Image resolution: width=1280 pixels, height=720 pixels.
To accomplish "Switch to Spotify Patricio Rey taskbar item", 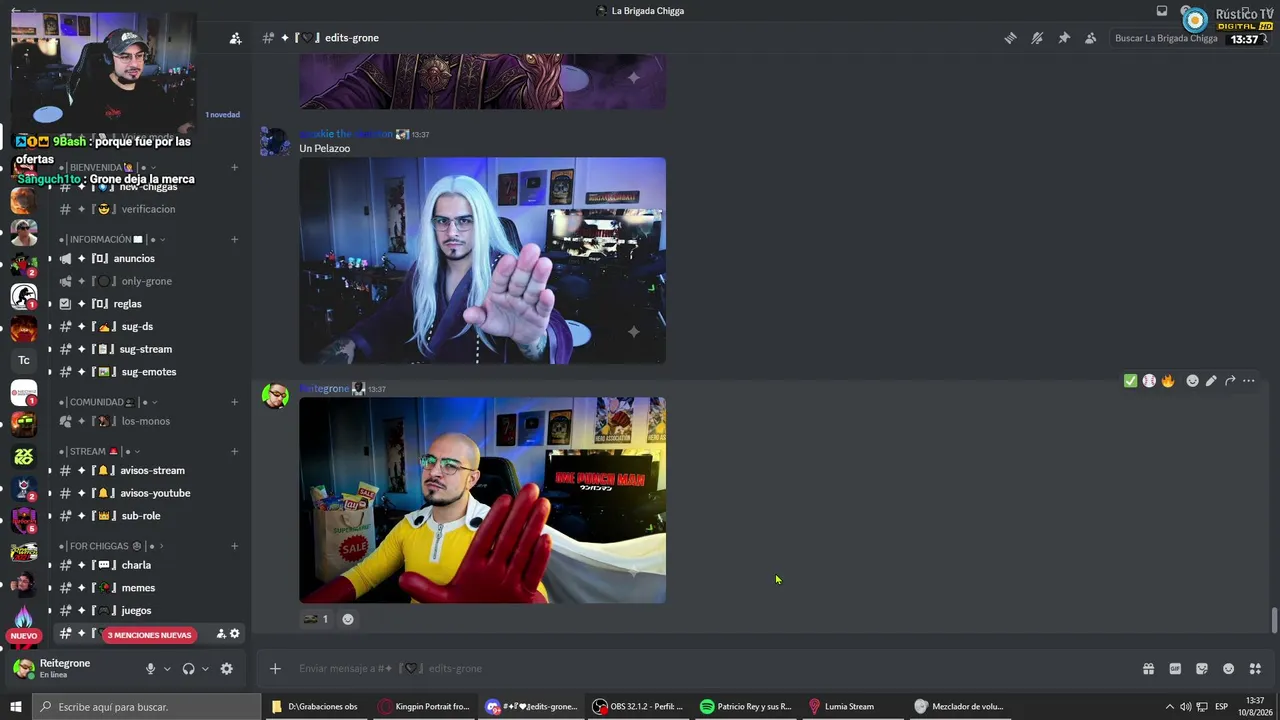I will tap(746, 707).
